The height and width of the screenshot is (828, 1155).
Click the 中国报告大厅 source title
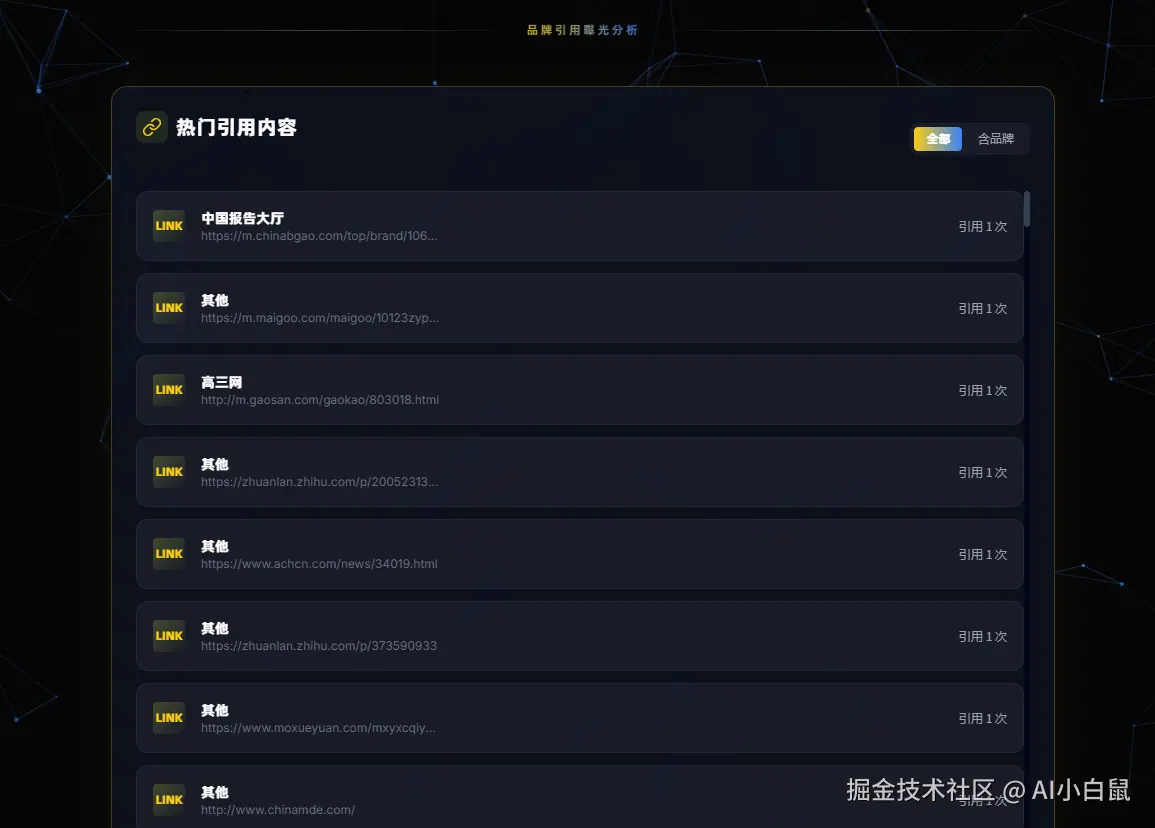242,218
